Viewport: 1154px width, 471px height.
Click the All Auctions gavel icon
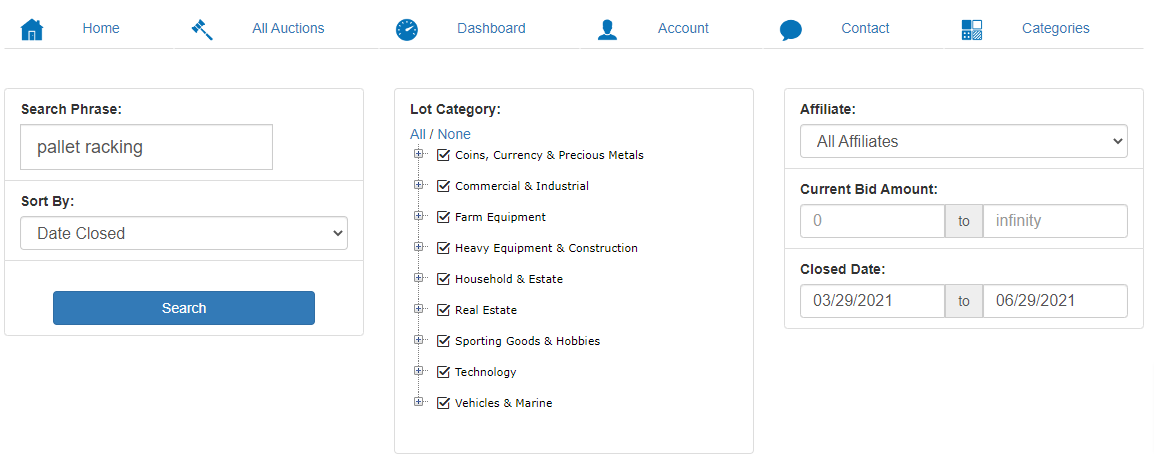tap(202, 29)
